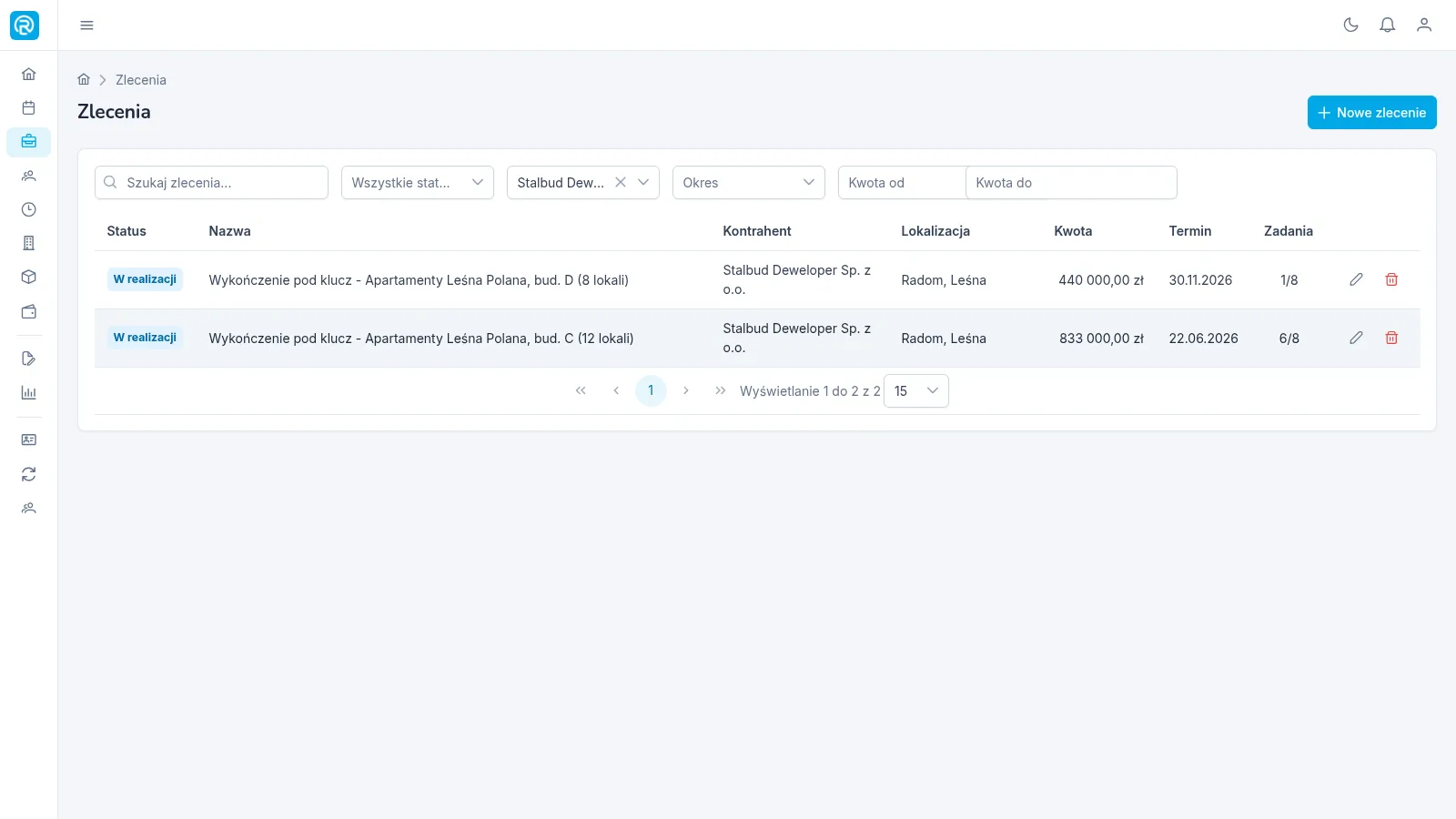Expand the Okres period dropdown
The height and width of the screenshot is (819, 1456).
click(749, 182)
